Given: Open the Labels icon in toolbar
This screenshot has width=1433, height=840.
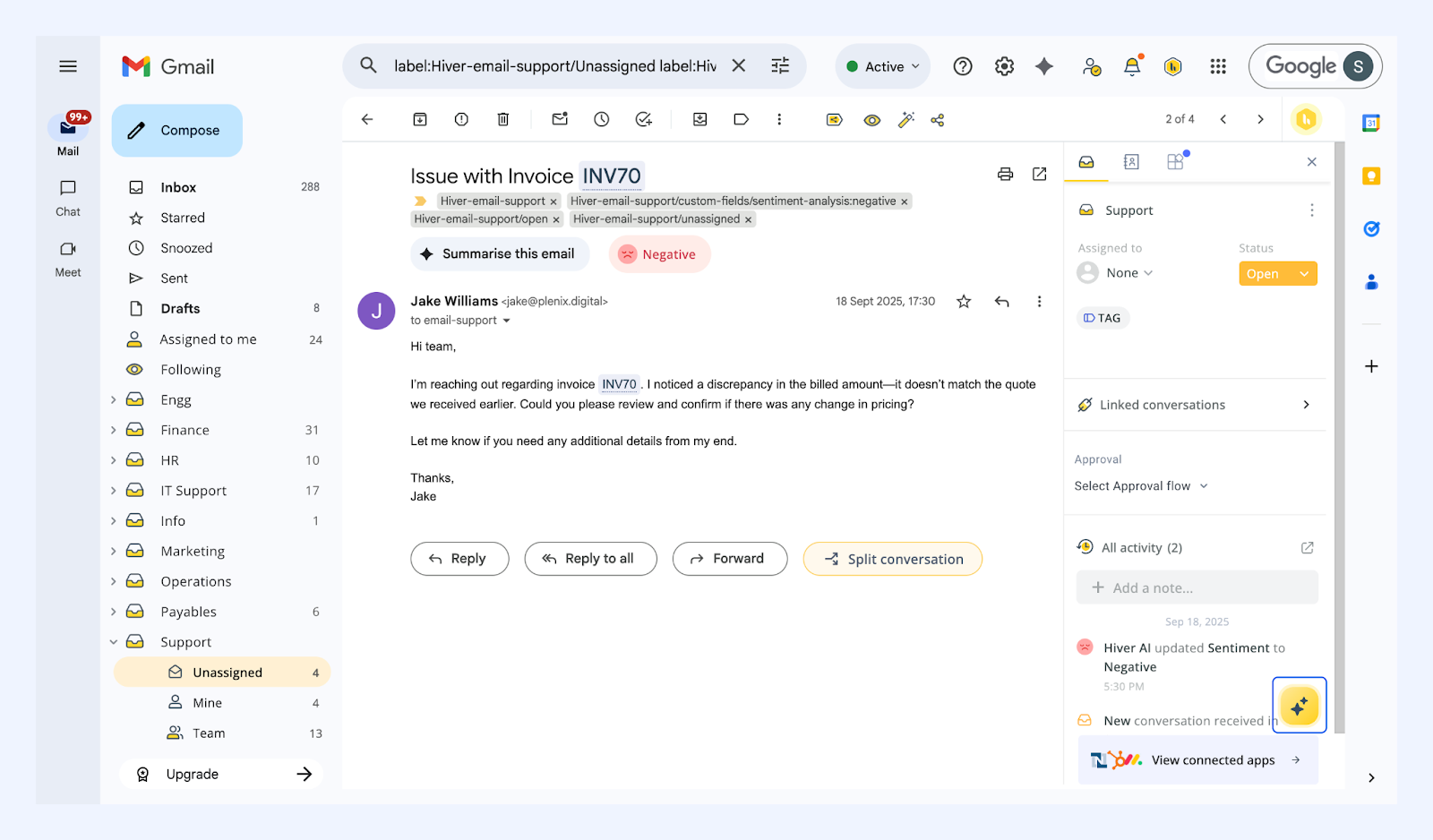Looking at the screenshot, I should [742, 119].
